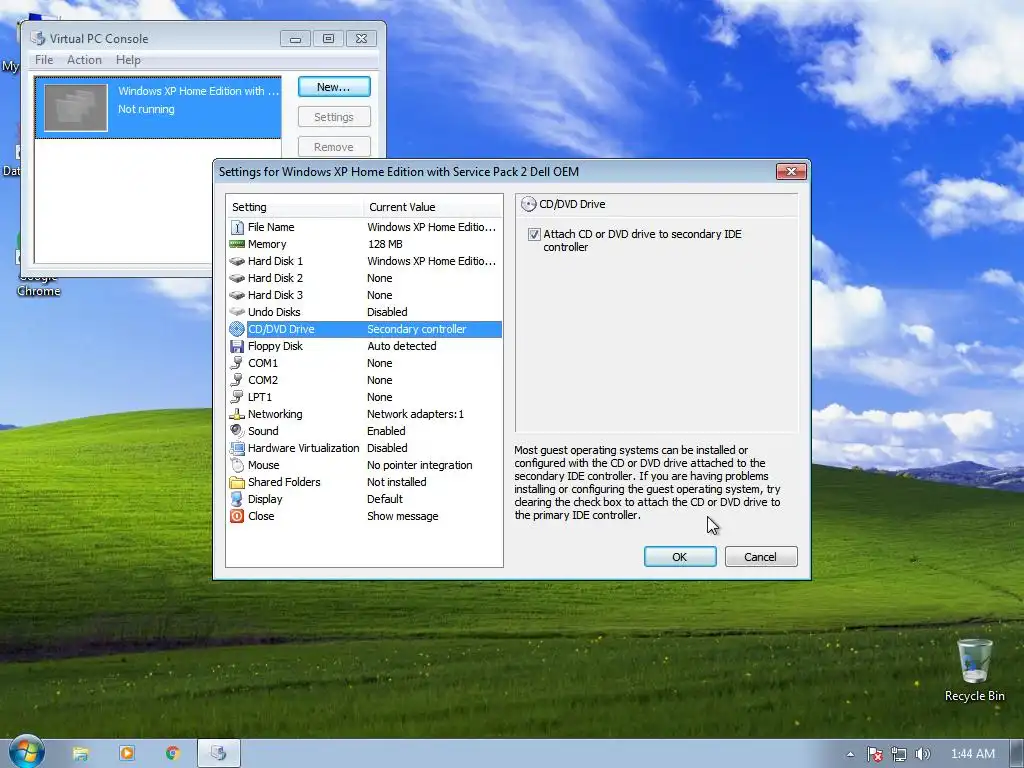Click Virtual PC taskbar button
The image size is (1024, 768).
tap(219, 754)
